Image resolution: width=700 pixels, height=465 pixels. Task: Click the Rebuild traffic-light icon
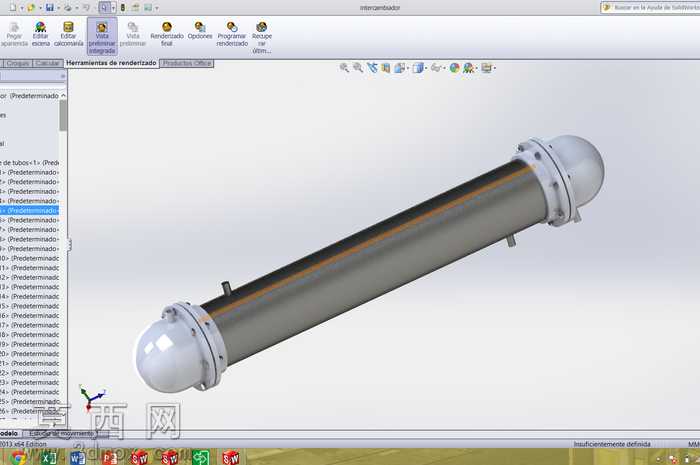(x=123, y=7)
